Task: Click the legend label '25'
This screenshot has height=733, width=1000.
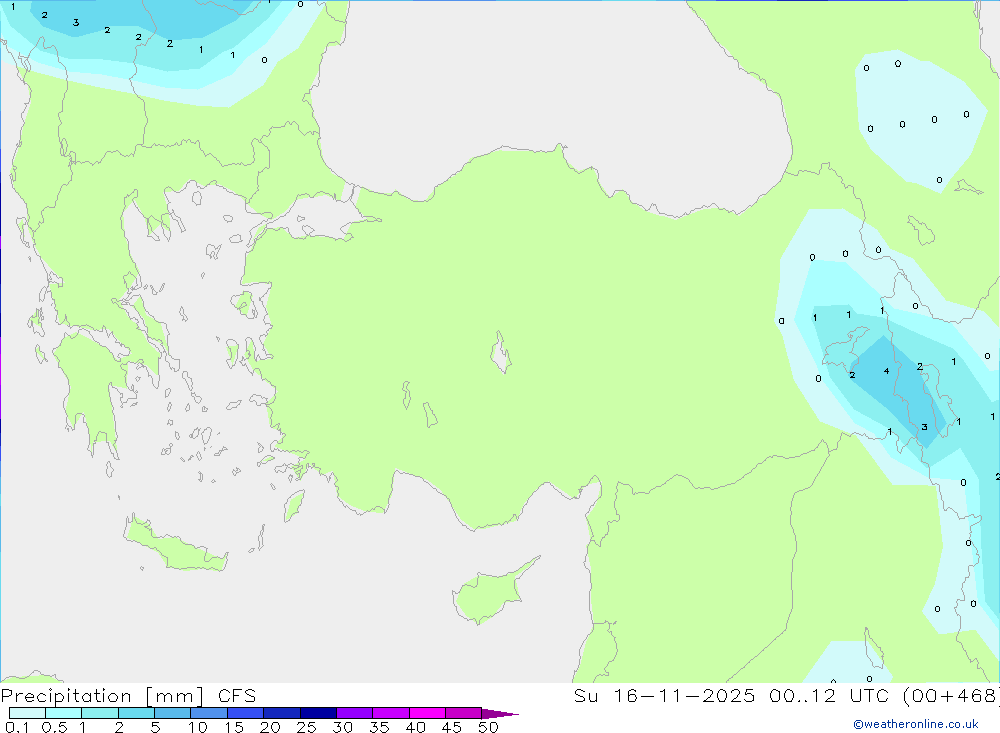Action: [x=307, y=727]
